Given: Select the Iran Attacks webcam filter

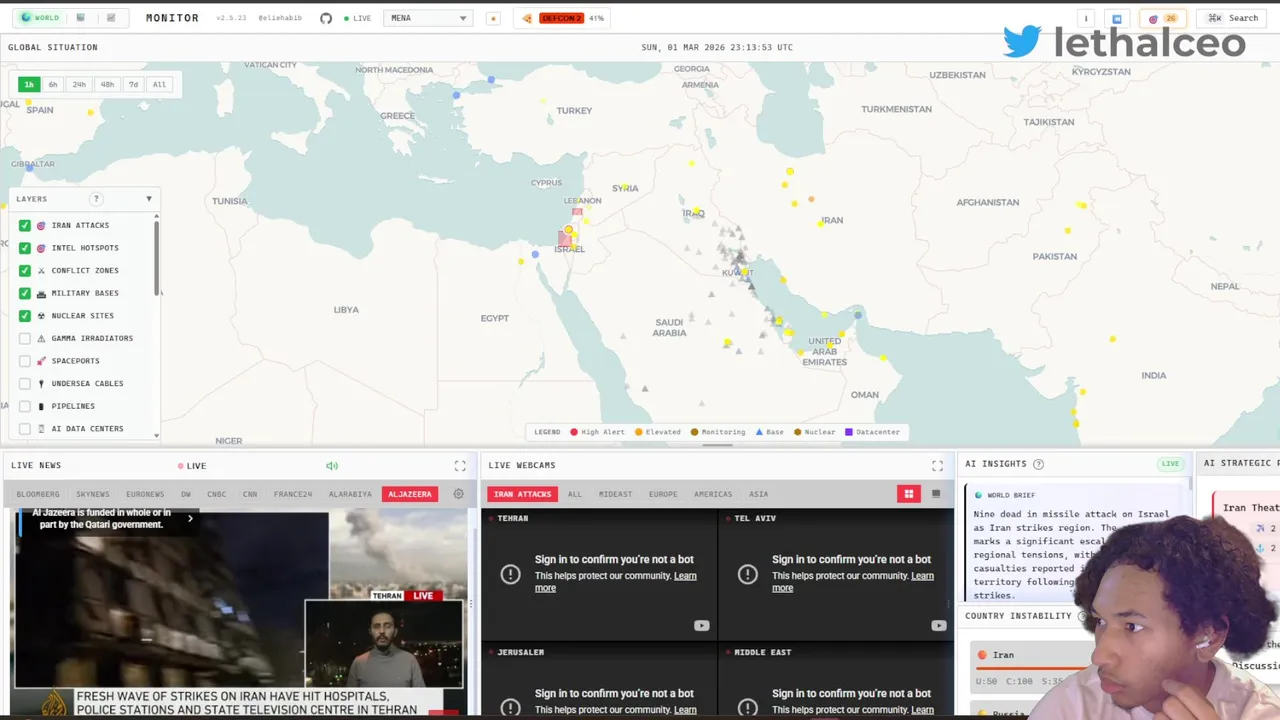Looking at the screenshot, I should (522, 494).
